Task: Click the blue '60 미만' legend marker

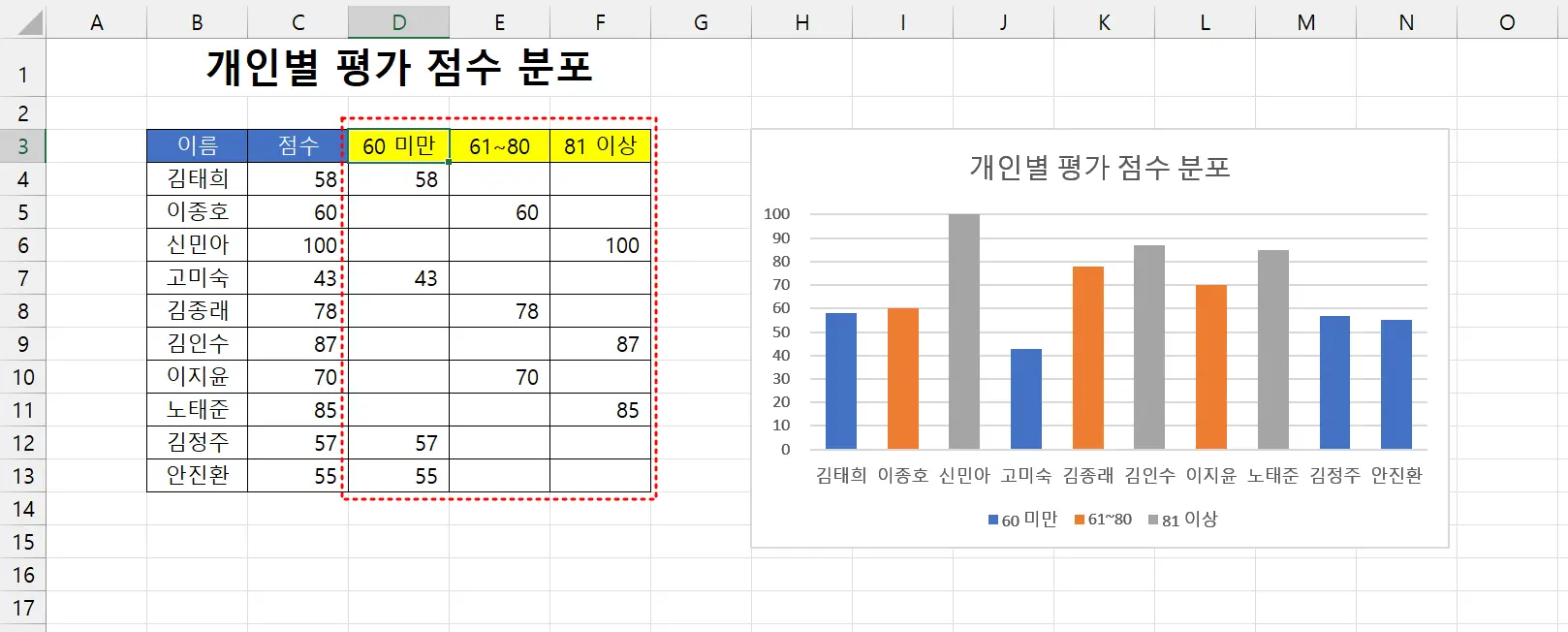Action: (993, 521)
